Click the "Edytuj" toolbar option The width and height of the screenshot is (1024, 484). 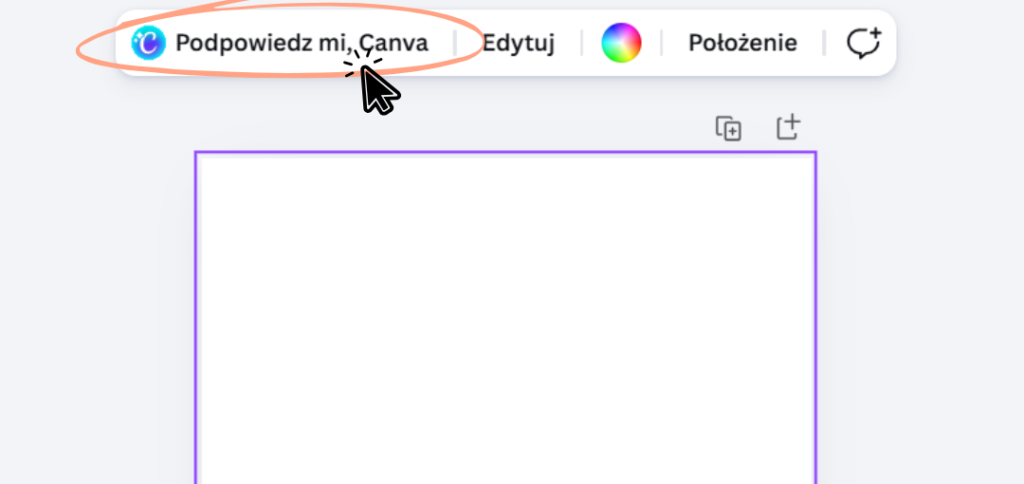tap(518, 43)
